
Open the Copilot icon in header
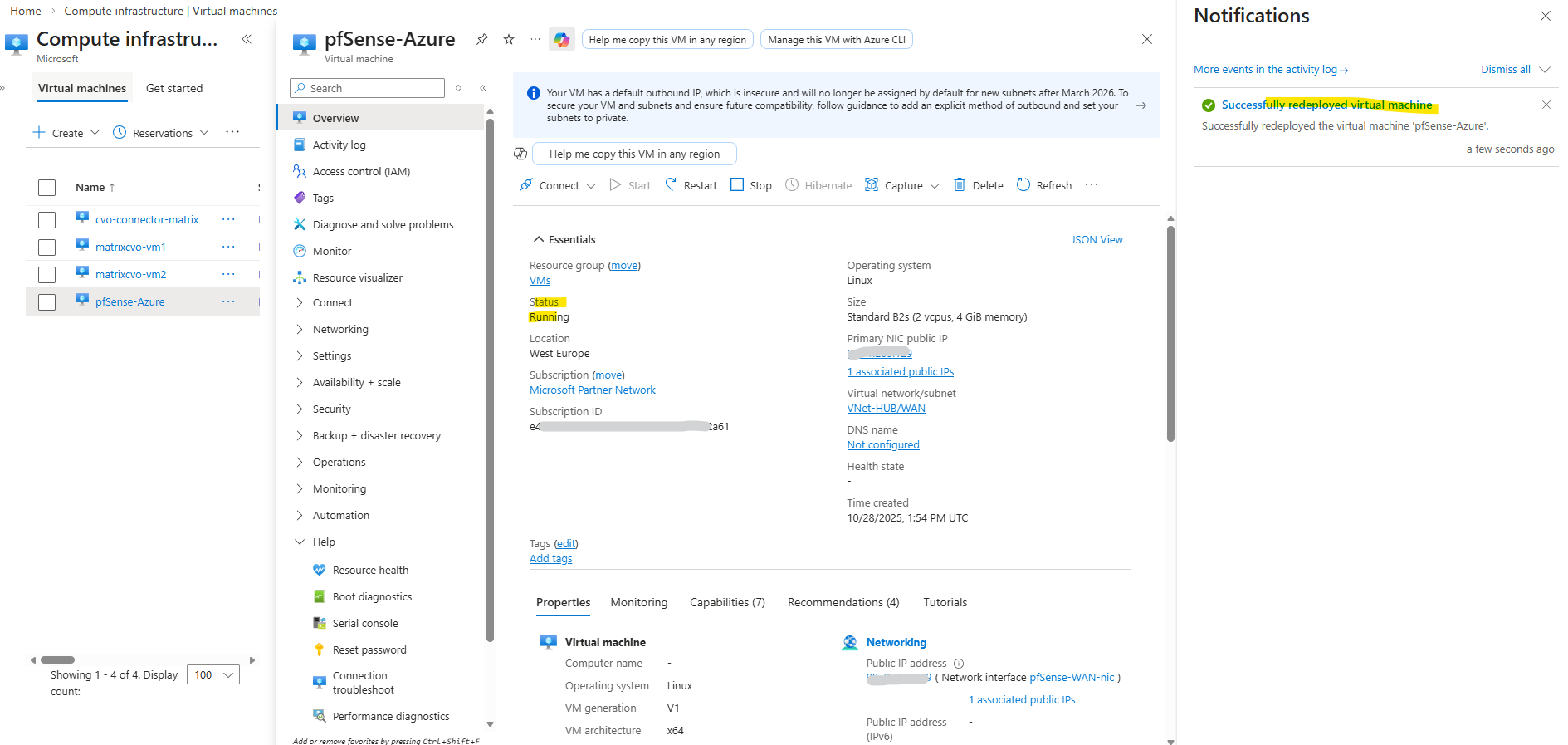point(562,39)
